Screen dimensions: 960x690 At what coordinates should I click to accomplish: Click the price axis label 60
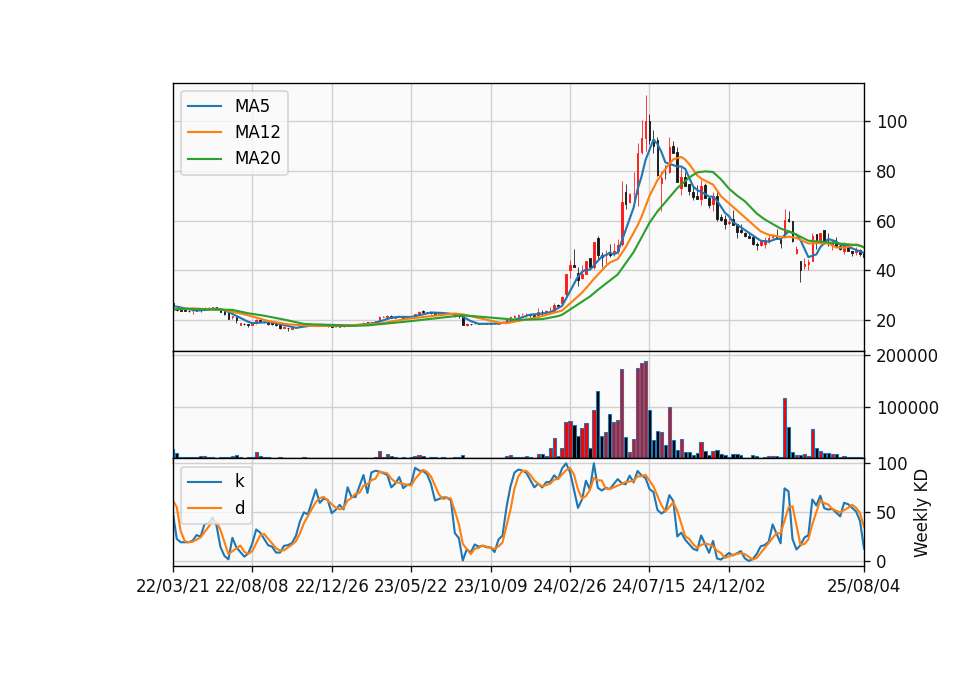tap(887, 222)
